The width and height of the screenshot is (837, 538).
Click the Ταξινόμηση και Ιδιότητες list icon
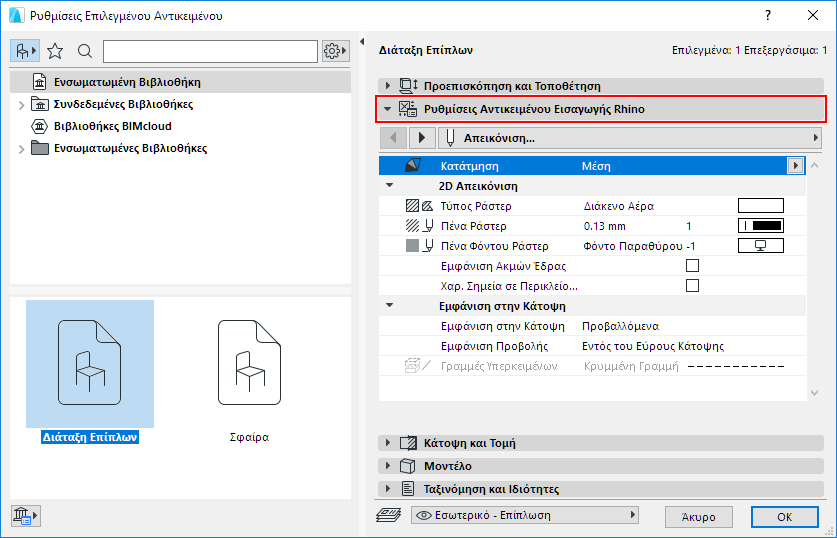[408, 488]
